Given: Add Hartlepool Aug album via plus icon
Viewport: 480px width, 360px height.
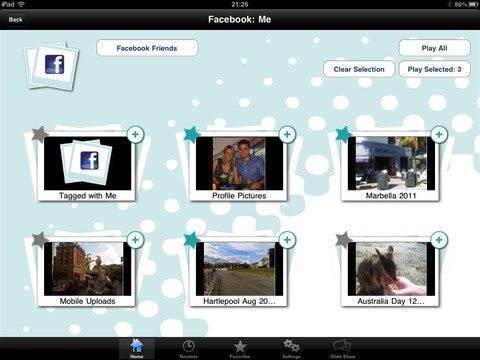Looking at the screenshot, I should coord(287,240).
